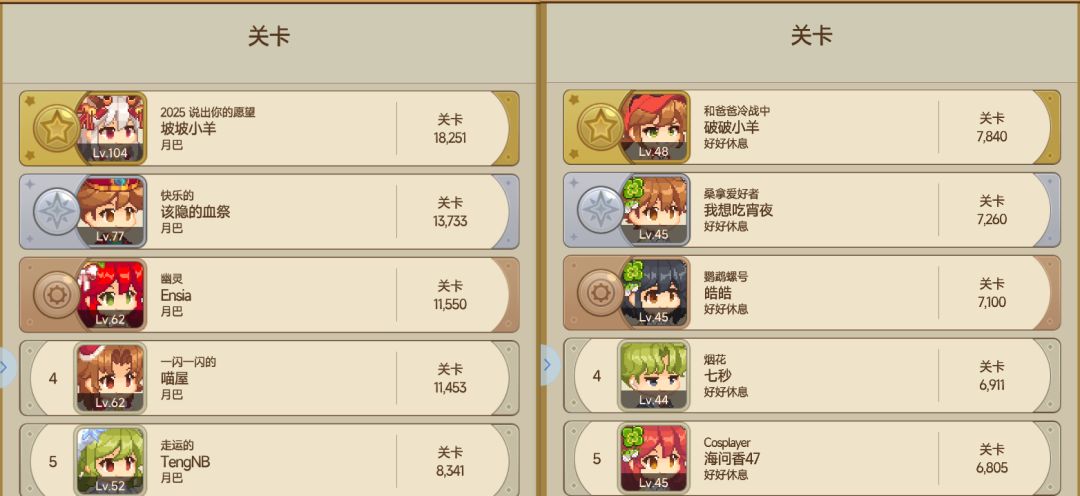Click 破破小羊's stage score 7,840
The height and width of the screenshot is (496, 1080).
coord(992,136)
